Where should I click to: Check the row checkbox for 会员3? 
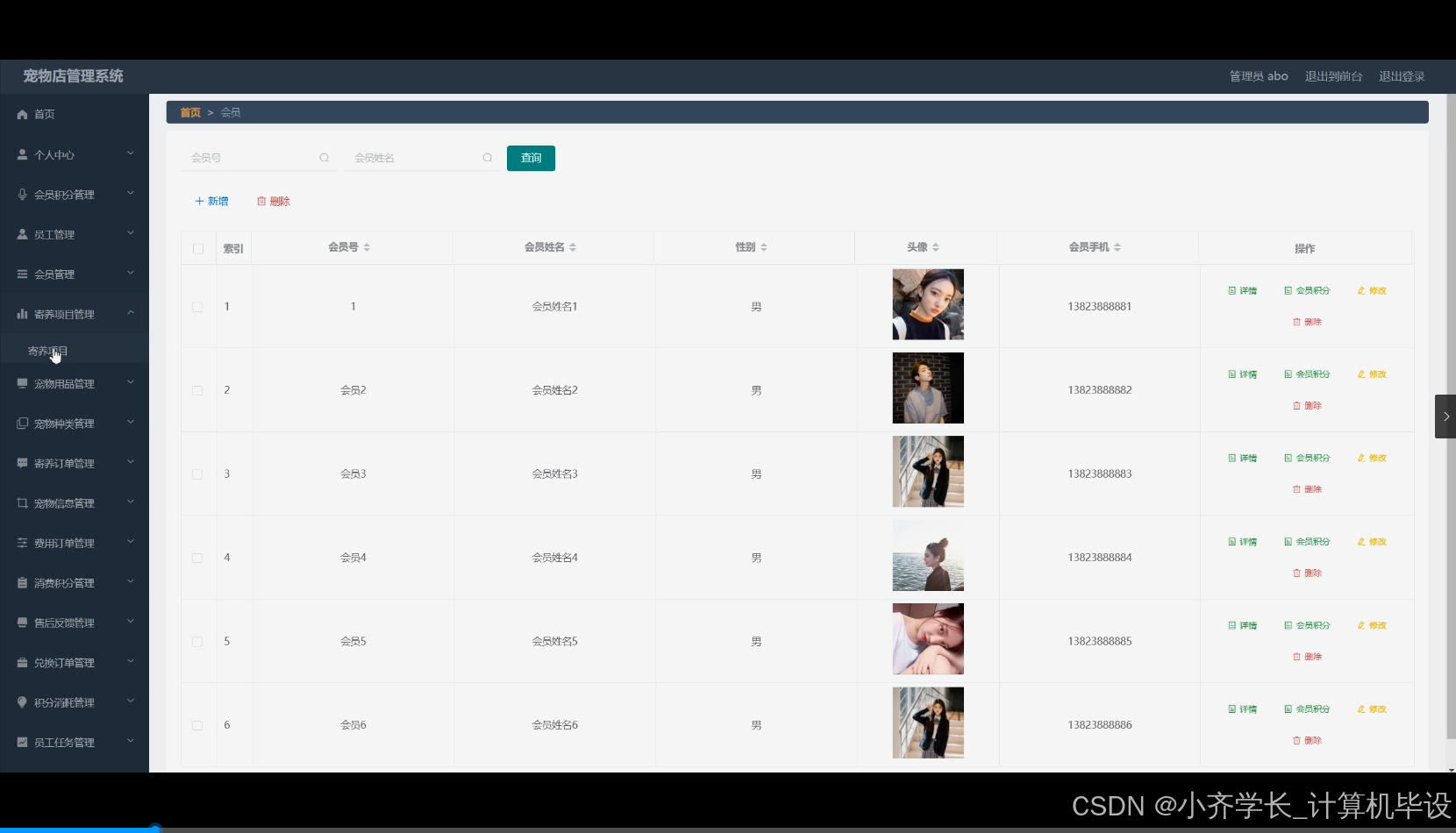197,474
